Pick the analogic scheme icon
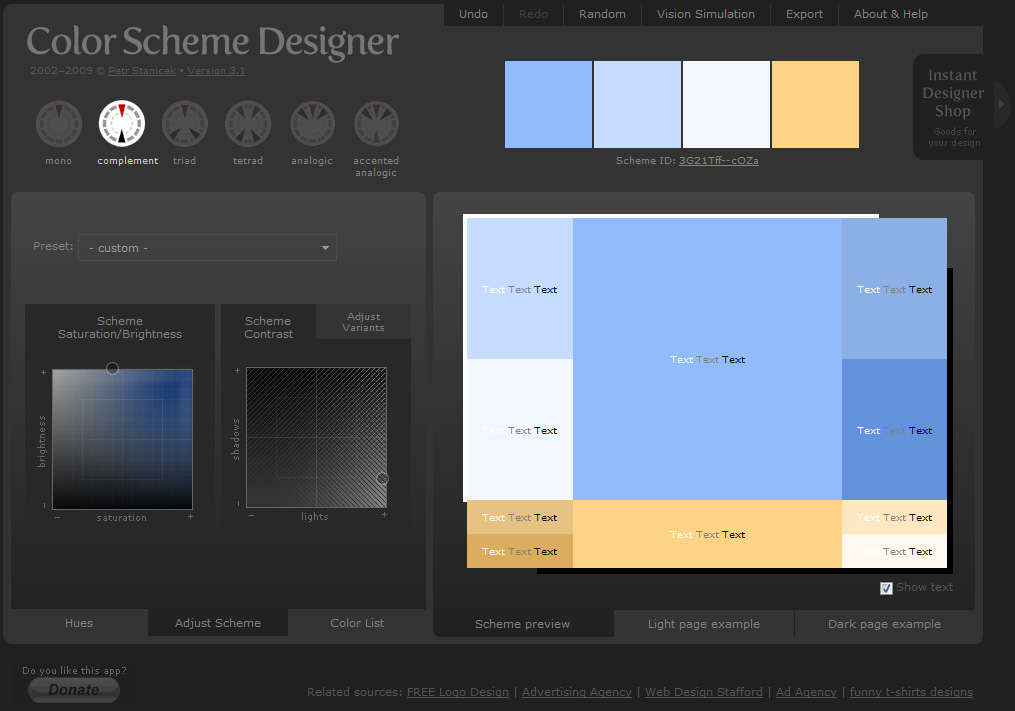 [x=312, y=124]
